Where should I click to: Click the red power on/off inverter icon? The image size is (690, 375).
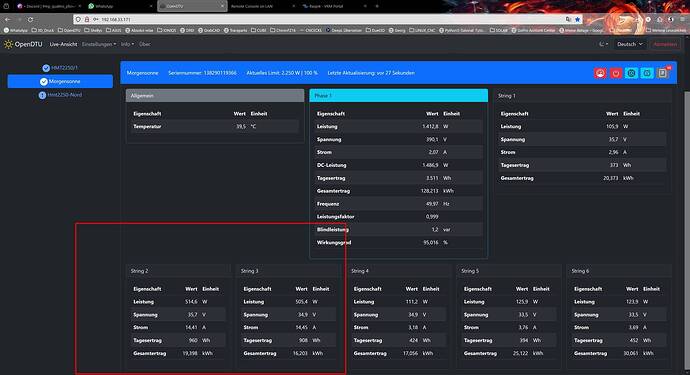pos(616,73)
